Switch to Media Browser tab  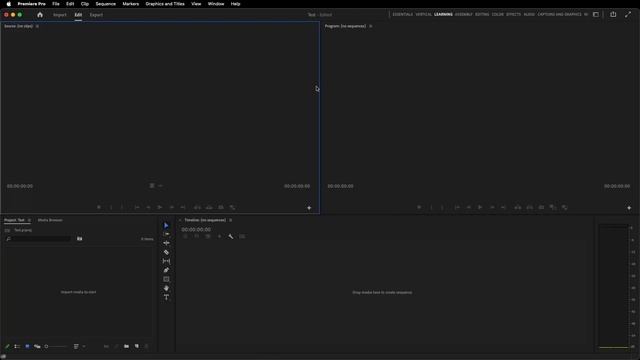click(x=50, y=220)
